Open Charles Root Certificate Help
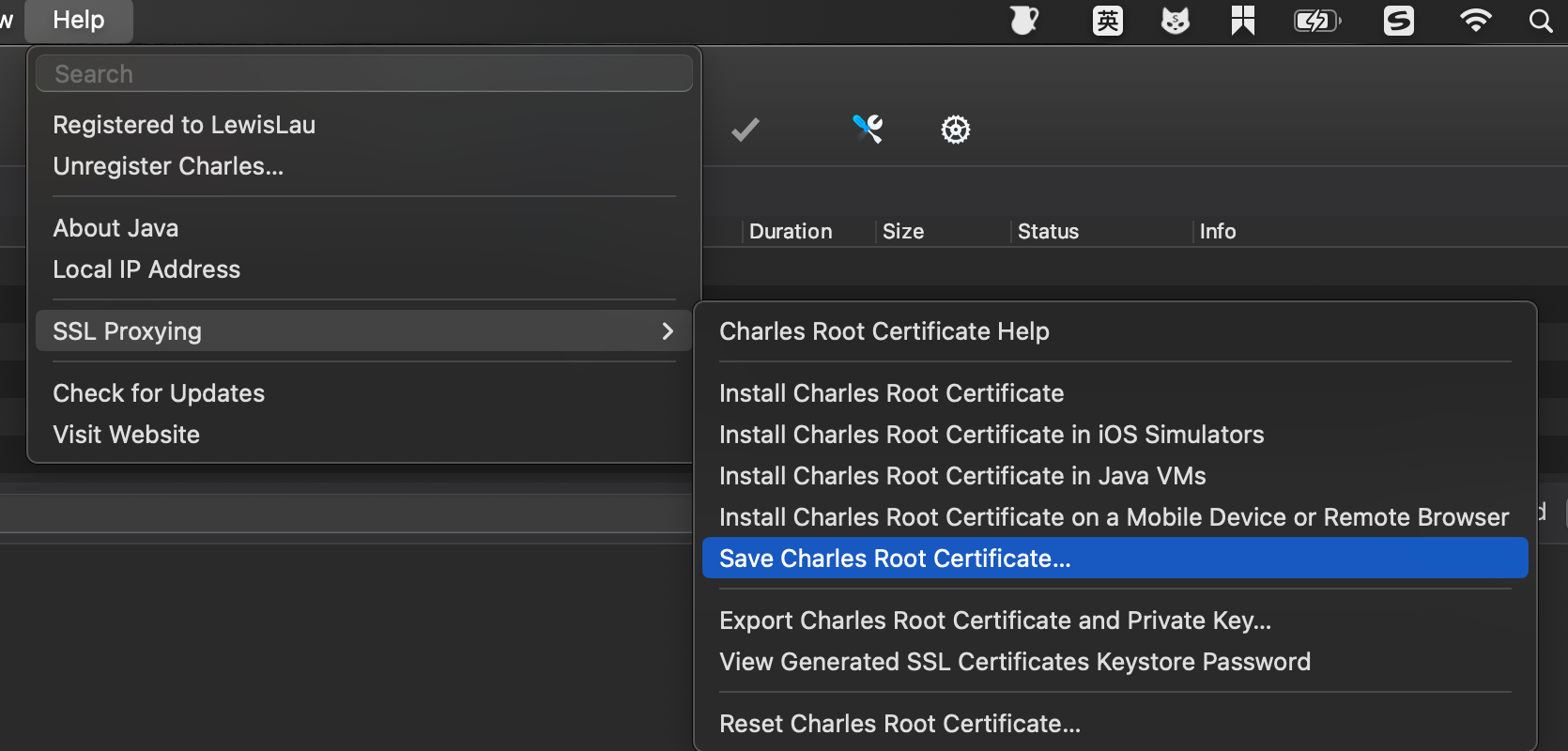The height and width of the screenshot is (751, 1568). point(1115,331)
